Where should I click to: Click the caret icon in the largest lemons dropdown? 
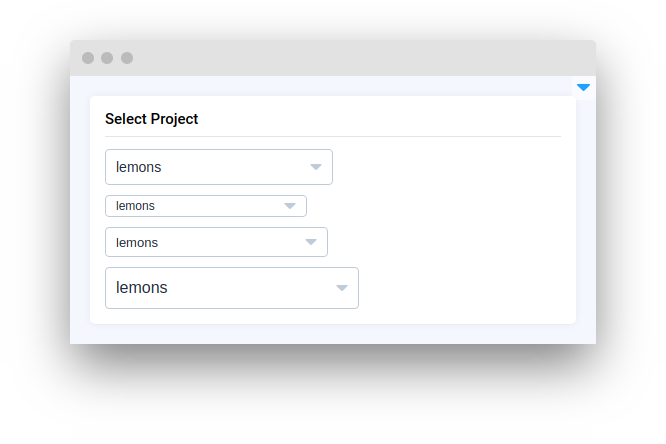point(342,288)
